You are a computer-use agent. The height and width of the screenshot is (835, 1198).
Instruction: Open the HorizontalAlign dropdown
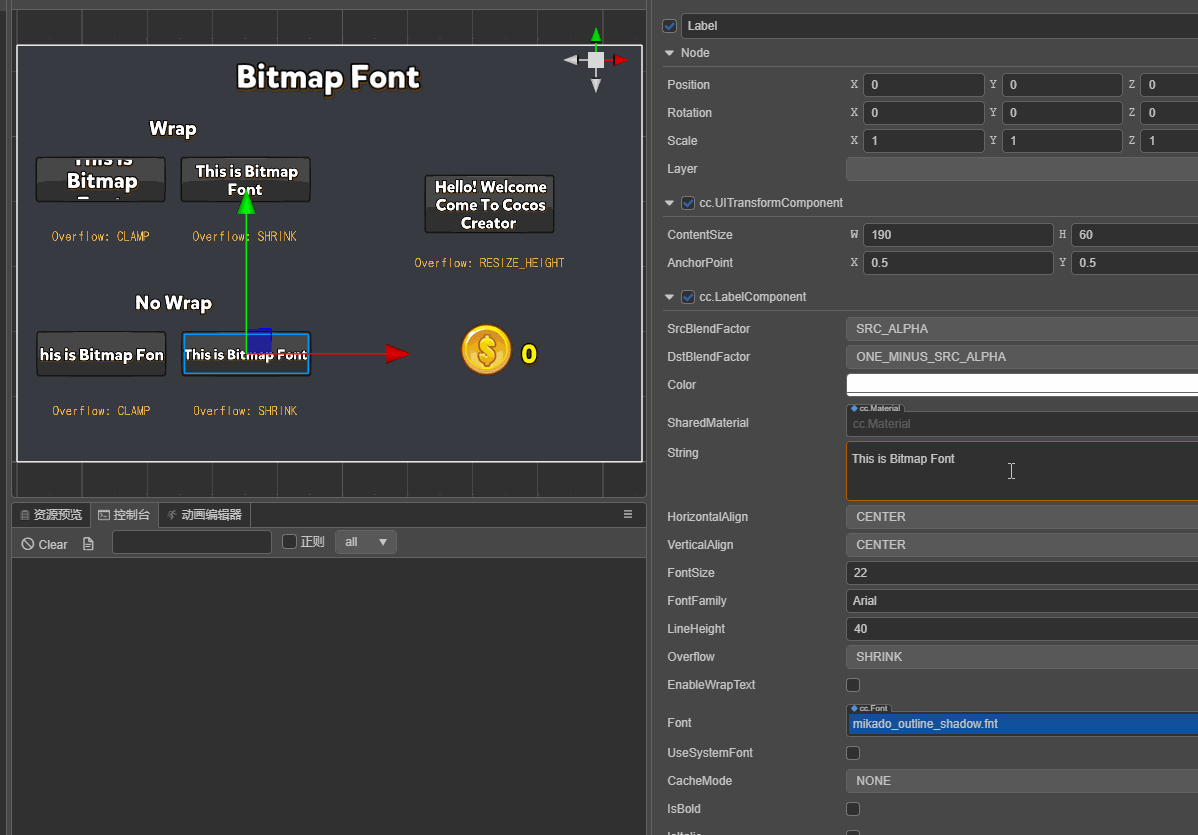1022,517
